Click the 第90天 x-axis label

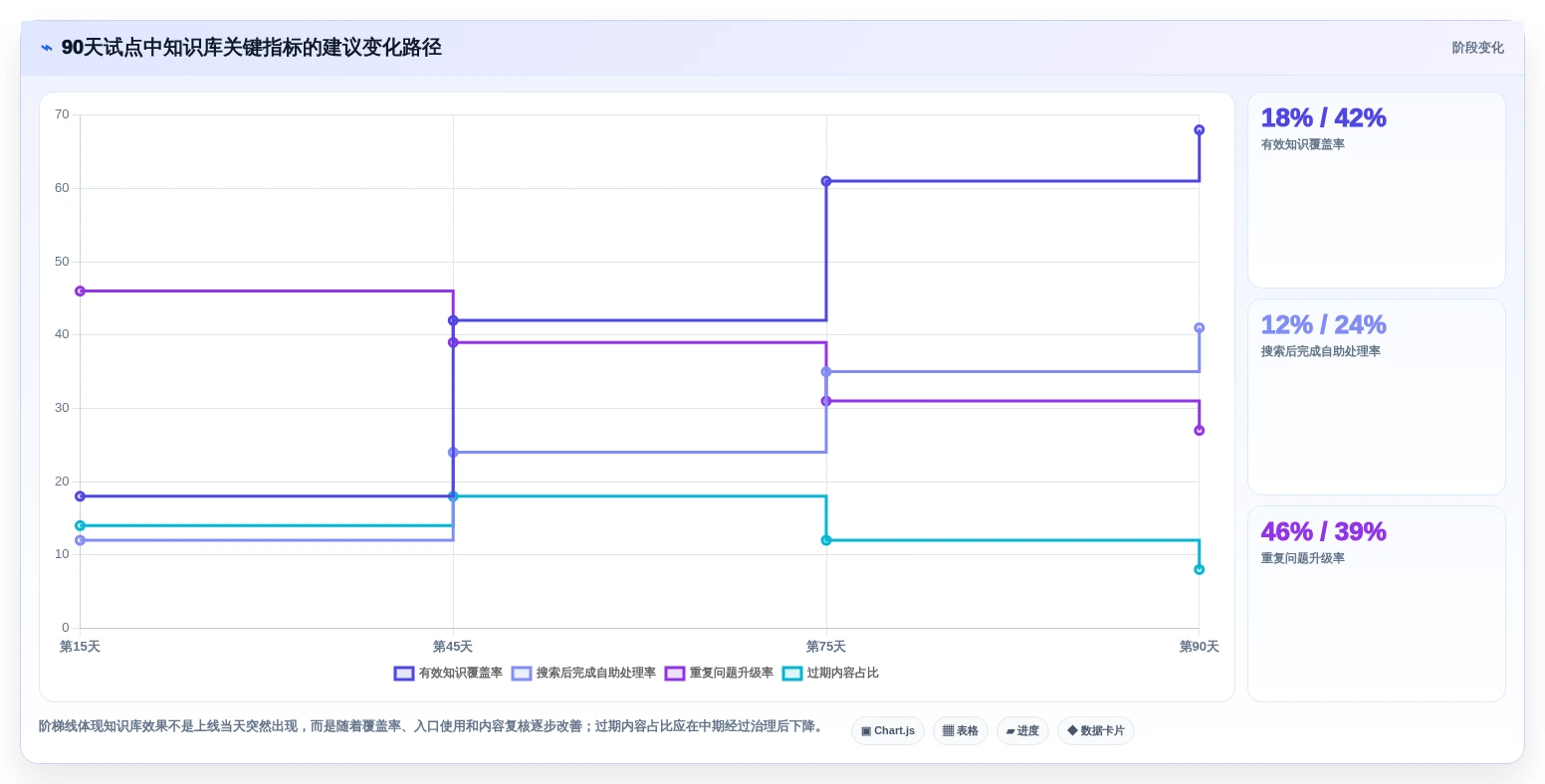coord(1200,647)
